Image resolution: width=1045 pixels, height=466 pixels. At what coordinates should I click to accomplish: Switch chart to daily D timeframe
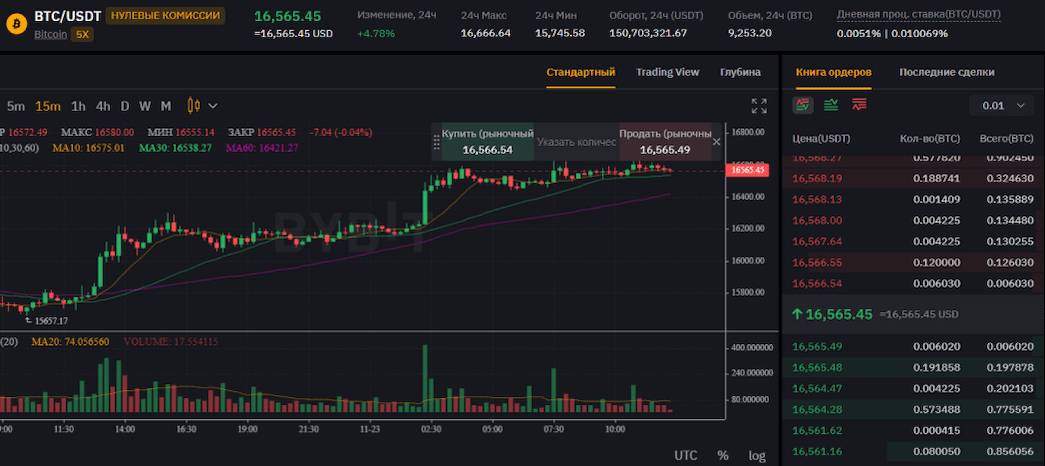pyautogui.click(x=125, y=105)
